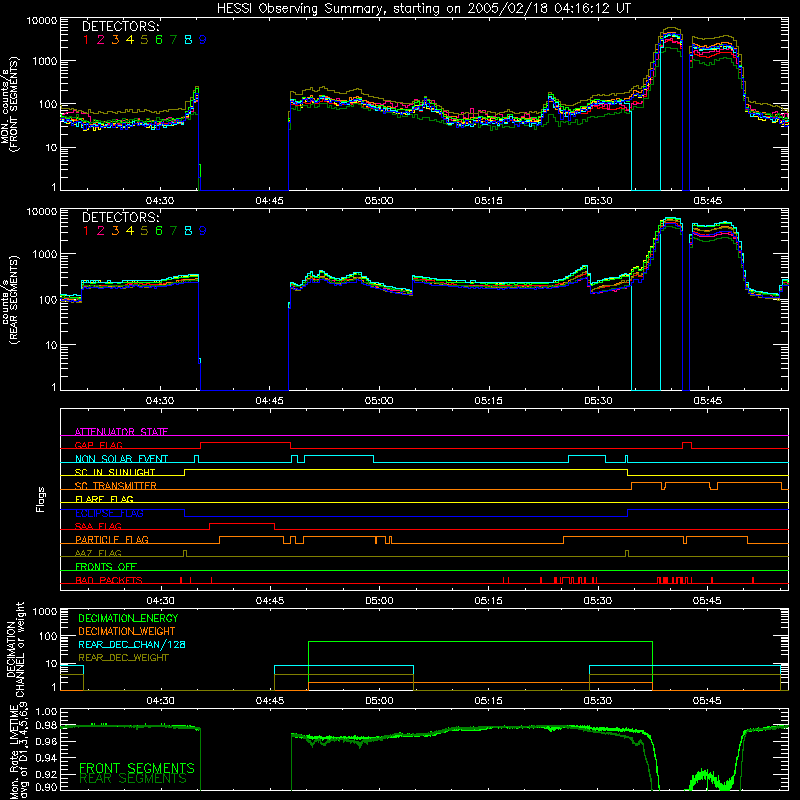Click blue detector '9' in rear segments legend
800x800 pixels.
click(x=203, y=231)
